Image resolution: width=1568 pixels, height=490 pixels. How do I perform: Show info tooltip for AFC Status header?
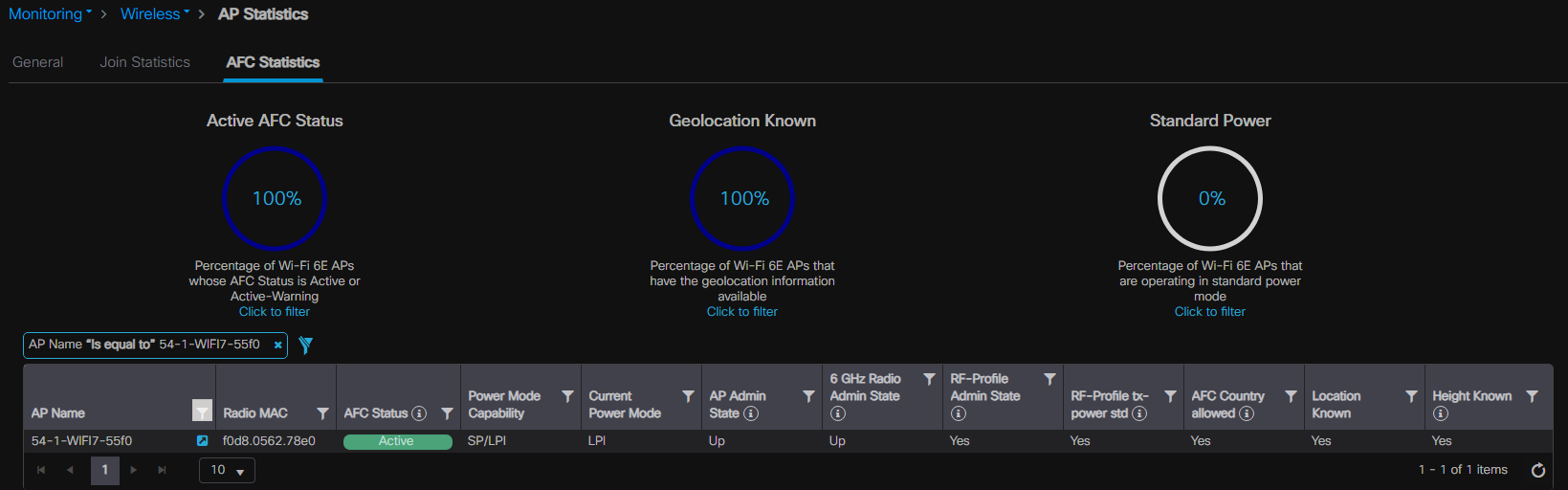pos(419,413)
